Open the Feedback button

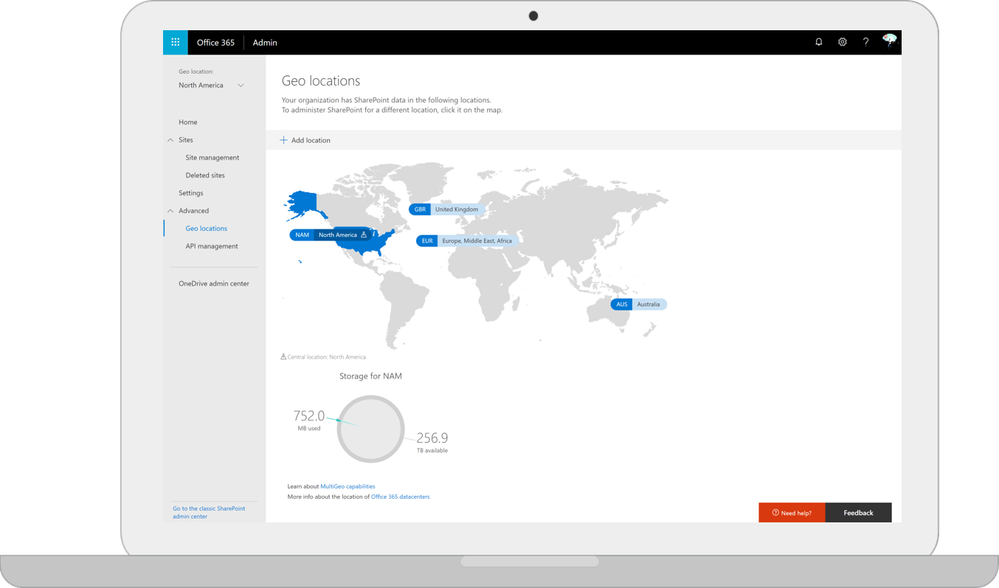(858, 513)
